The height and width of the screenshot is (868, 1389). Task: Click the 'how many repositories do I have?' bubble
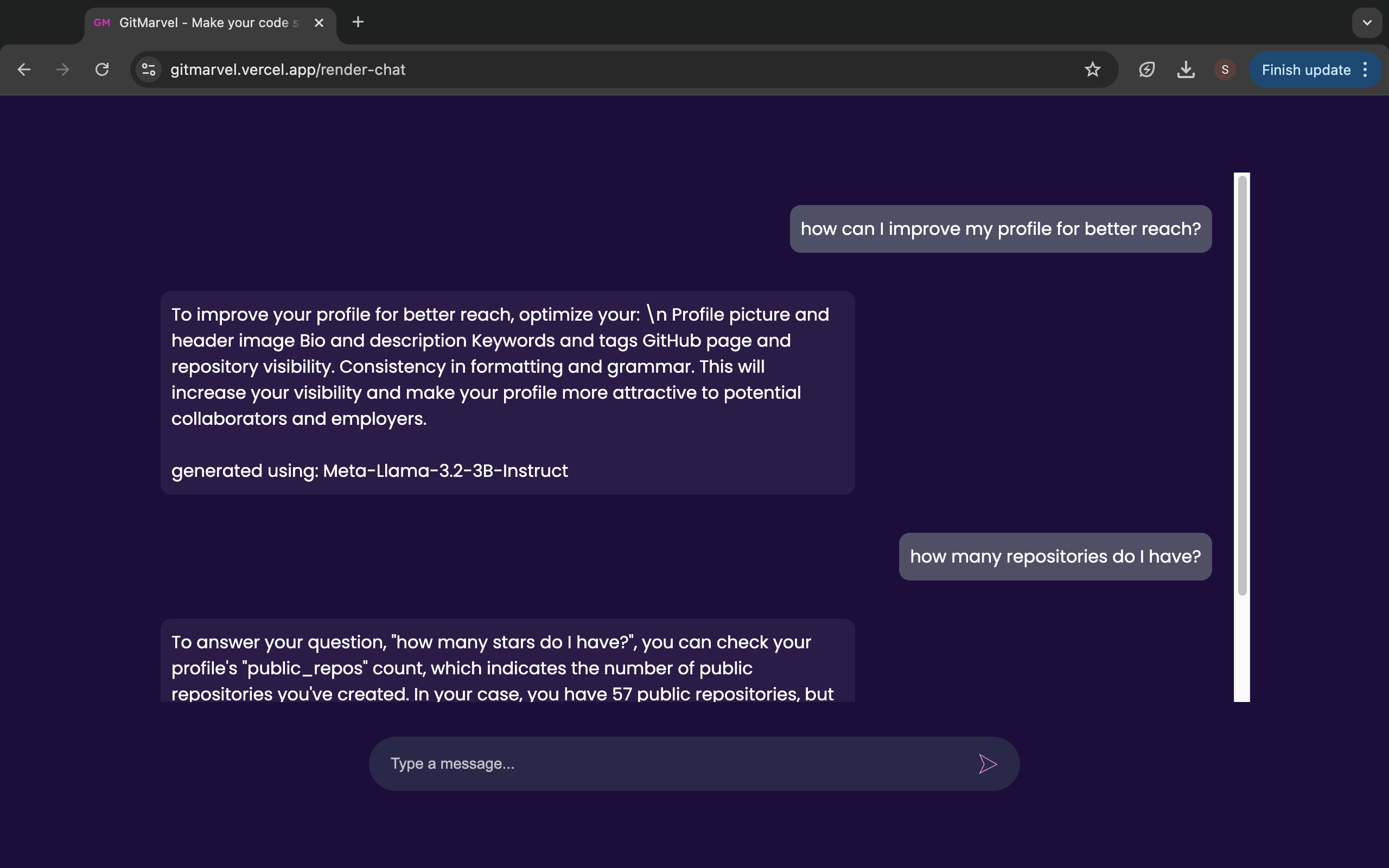tap(1055, 556)
